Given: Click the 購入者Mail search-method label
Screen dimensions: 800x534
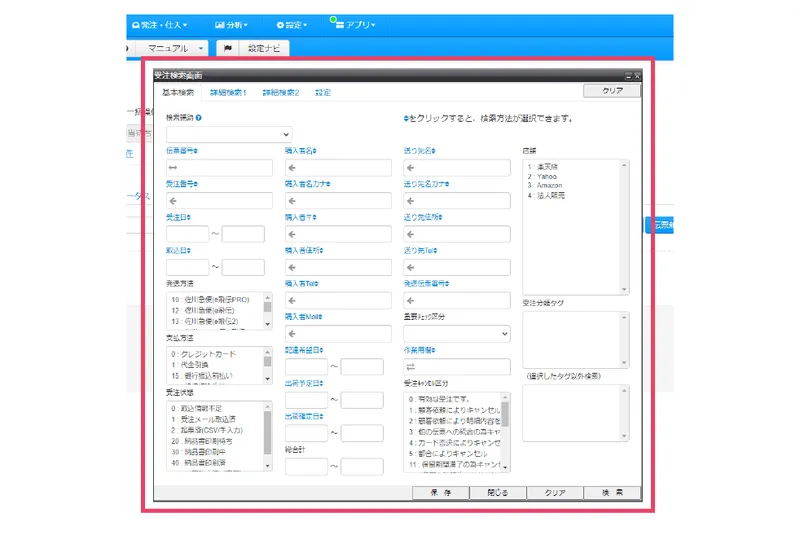Looking at the screenshot, I should [304, 317].
